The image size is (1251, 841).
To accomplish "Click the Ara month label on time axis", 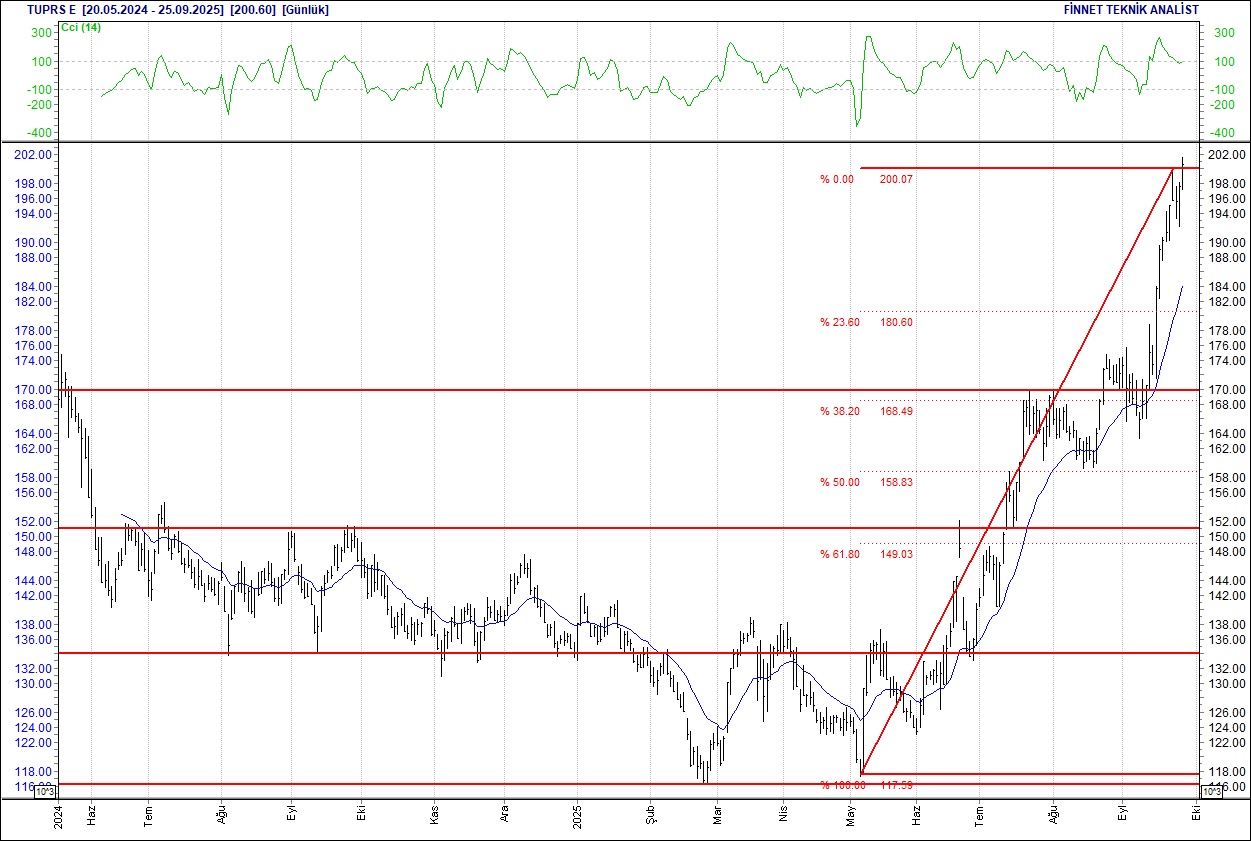I will click(x=505, y=815).
